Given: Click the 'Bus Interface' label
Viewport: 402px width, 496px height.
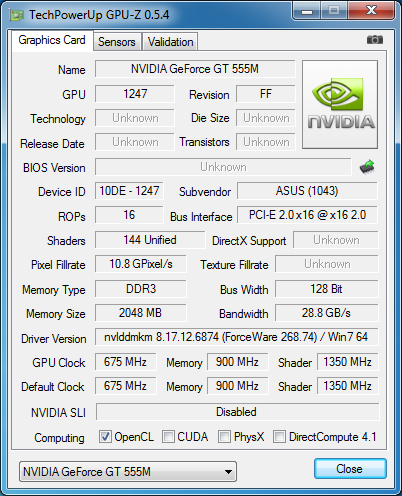Looking at the screenshot, I should click(x=201, y=217).
